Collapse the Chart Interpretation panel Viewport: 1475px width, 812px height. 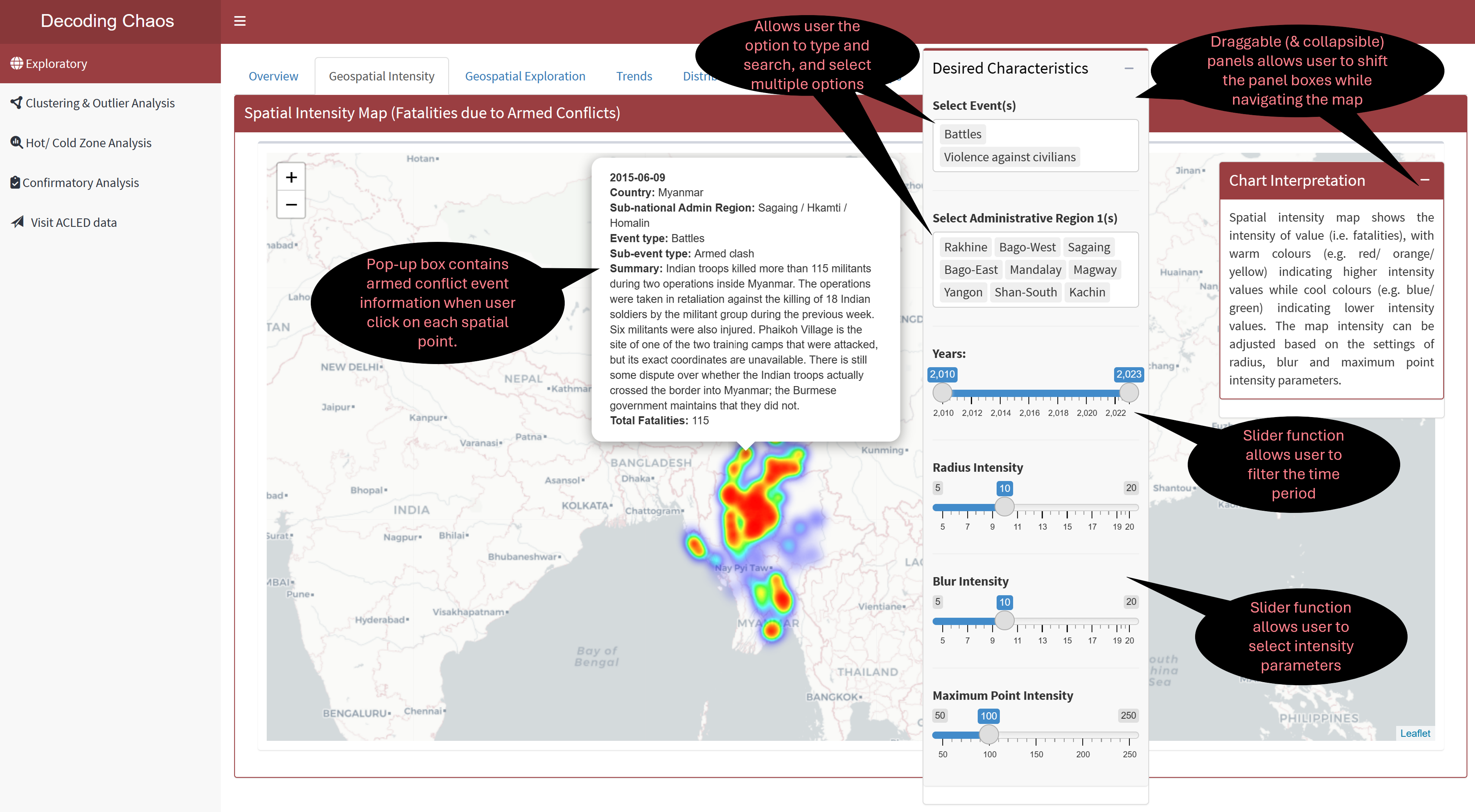[x=1425, y=180]
